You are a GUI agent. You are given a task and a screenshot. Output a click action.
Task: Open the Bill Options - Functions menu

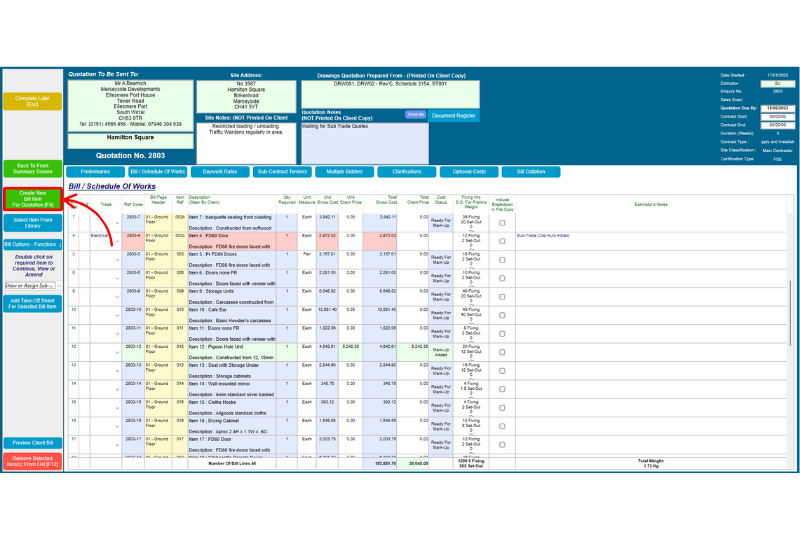33,244
